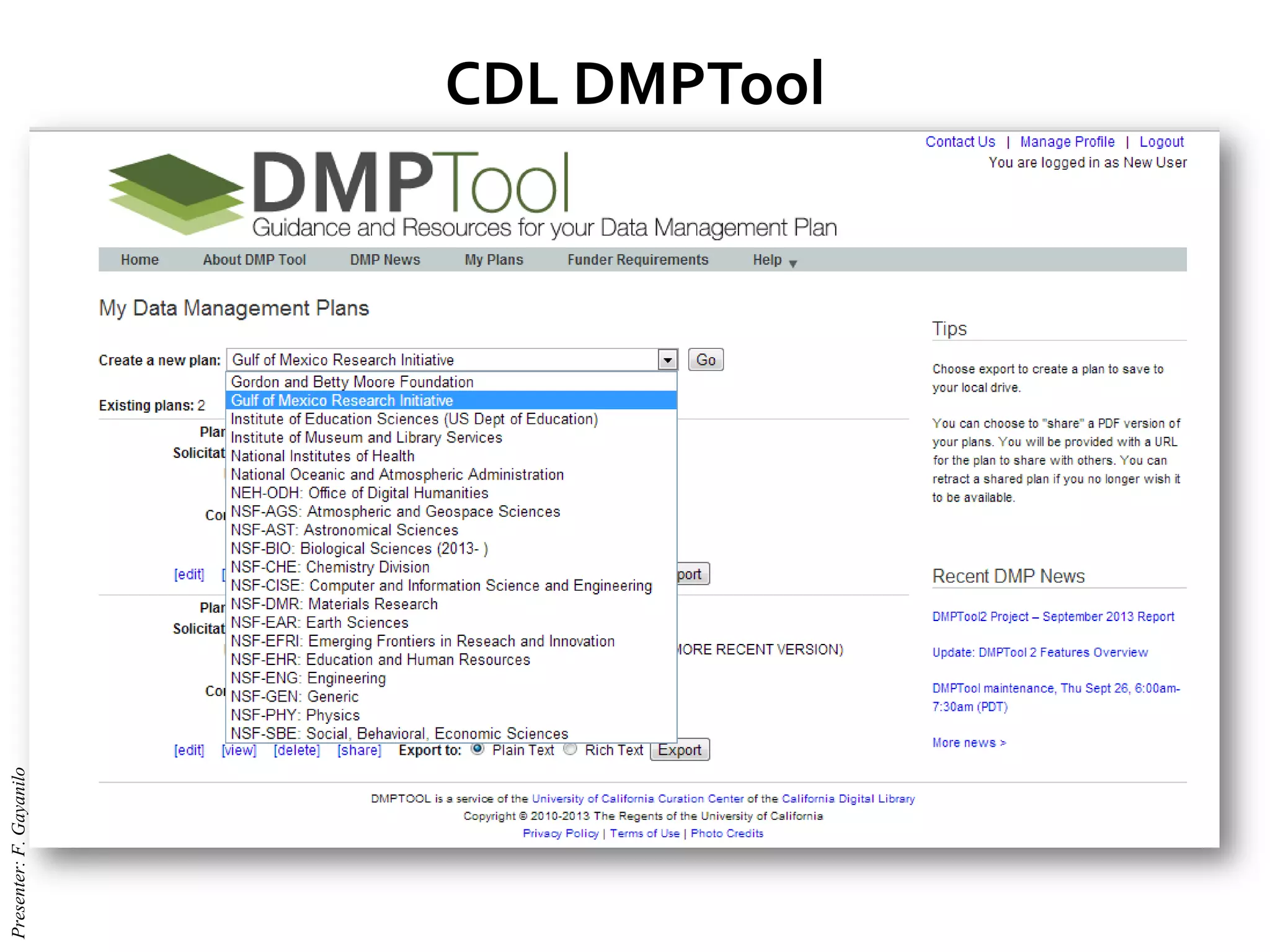Open DMPTool maintenance Sept 26 news
Screen dimensions: 1270x952
pyautogui.click(x=1056, y=697)
